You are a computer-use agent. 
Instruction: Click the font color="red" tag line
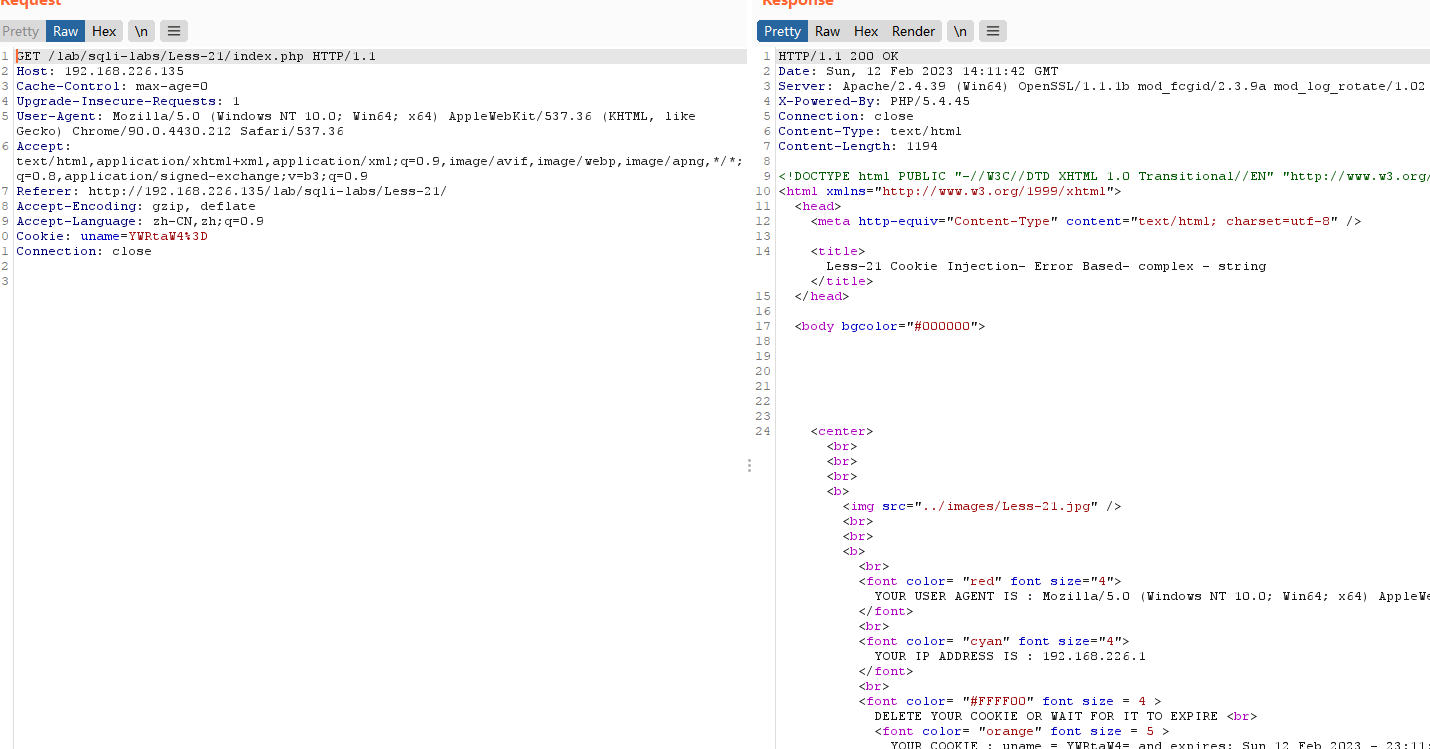(x=990, y=581)
